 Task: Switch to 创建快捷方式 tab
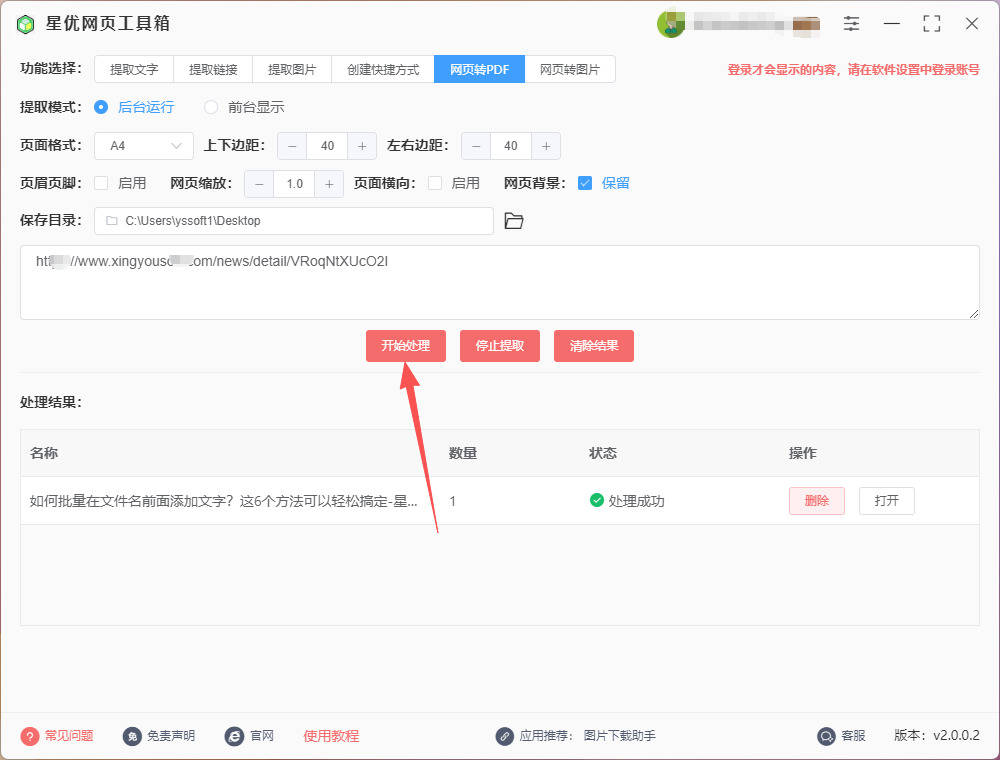click(x=383, y=69)
